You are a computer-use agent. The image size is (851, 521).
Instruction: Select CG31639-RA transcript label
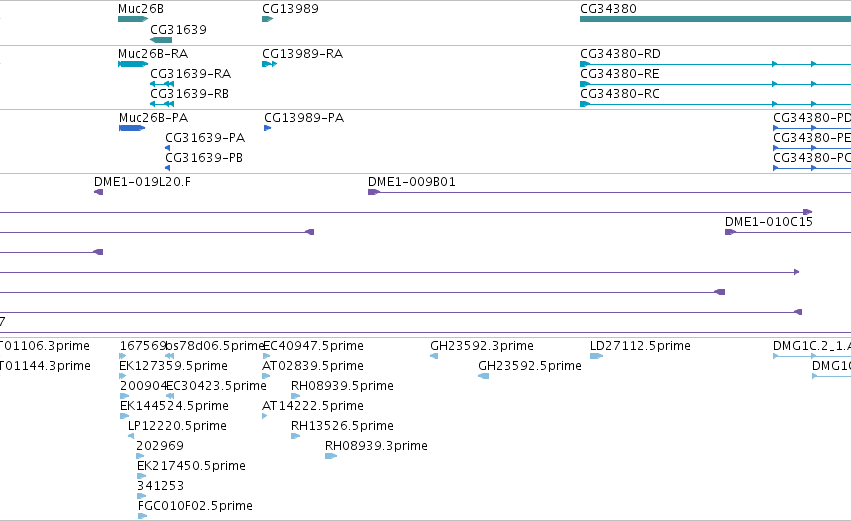click(x=190, y=73)
